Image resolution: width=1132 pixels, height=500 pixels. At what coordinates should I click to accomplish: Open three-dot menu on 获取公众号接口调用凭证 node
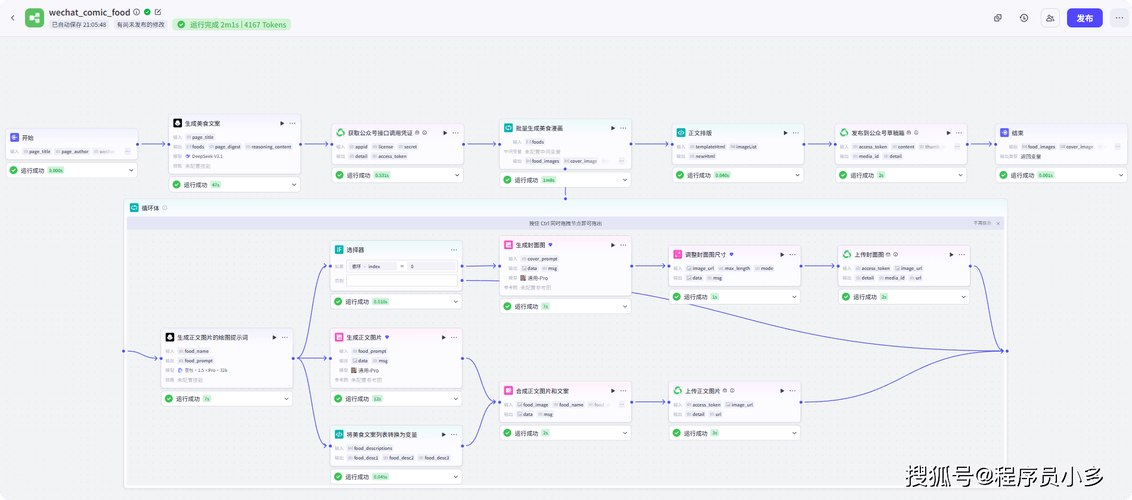[456, 133]
